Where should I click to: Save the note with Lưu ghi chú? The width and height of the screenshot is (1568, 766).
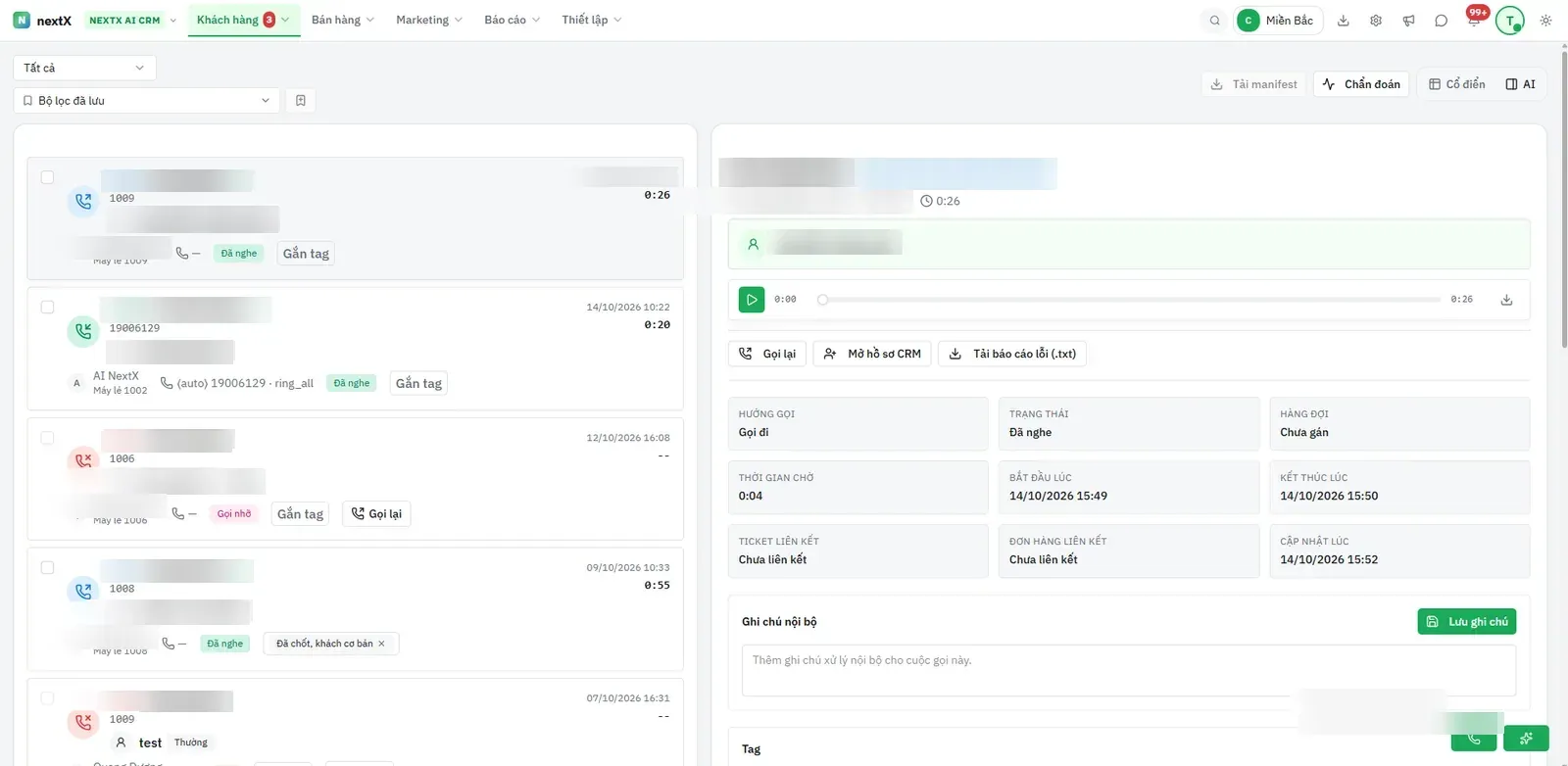(1467, 622)
